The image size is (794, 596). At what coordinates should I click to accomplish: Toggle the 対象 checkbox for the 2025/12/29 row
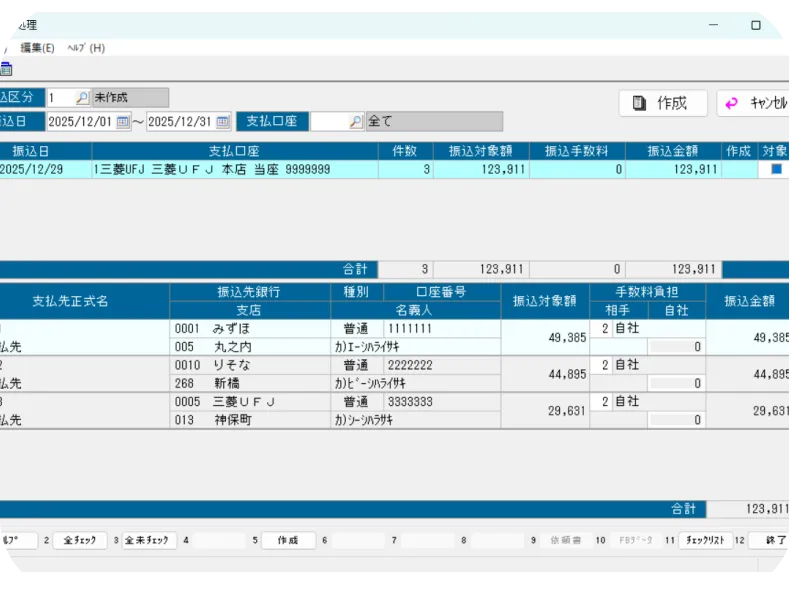tap(776, 170)
